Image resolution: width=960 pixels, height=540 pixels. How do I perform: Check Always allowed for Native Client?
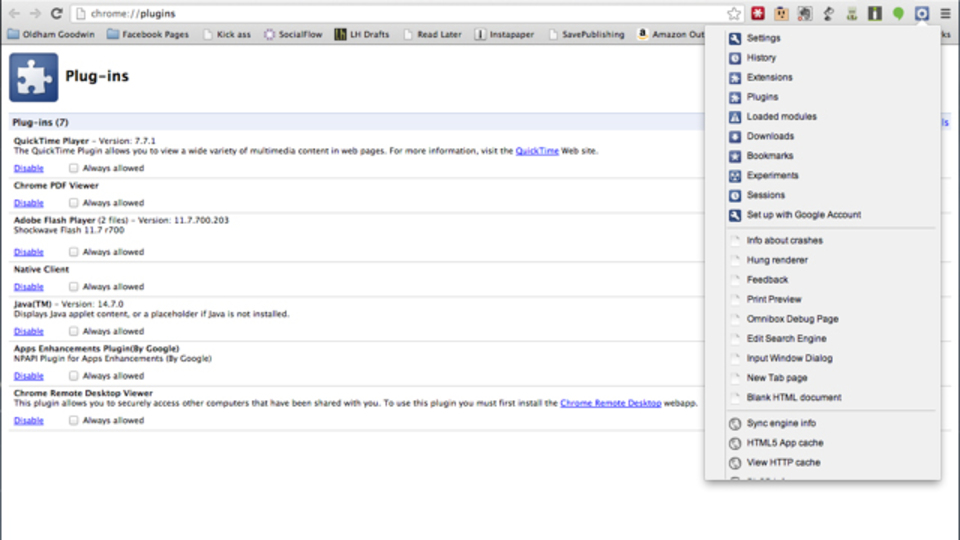click(73, 287)
